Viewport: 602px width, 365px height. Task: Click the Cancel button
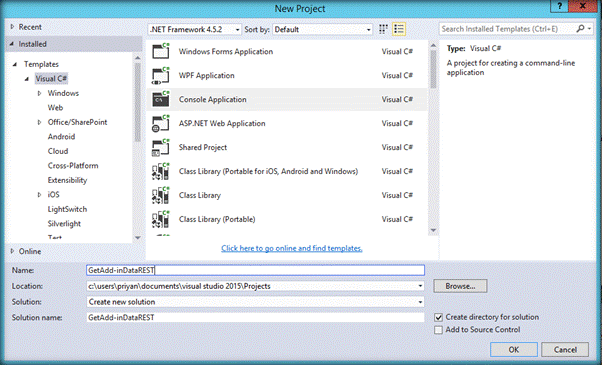point(565,350)
